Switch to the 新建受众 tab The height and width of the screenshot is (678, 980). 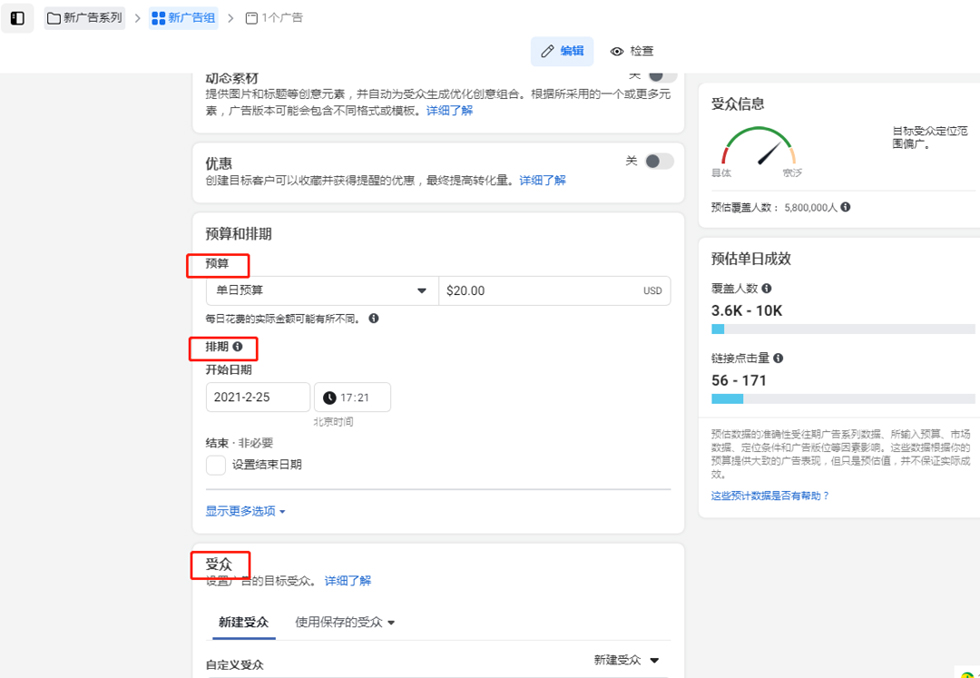(244, 622)
